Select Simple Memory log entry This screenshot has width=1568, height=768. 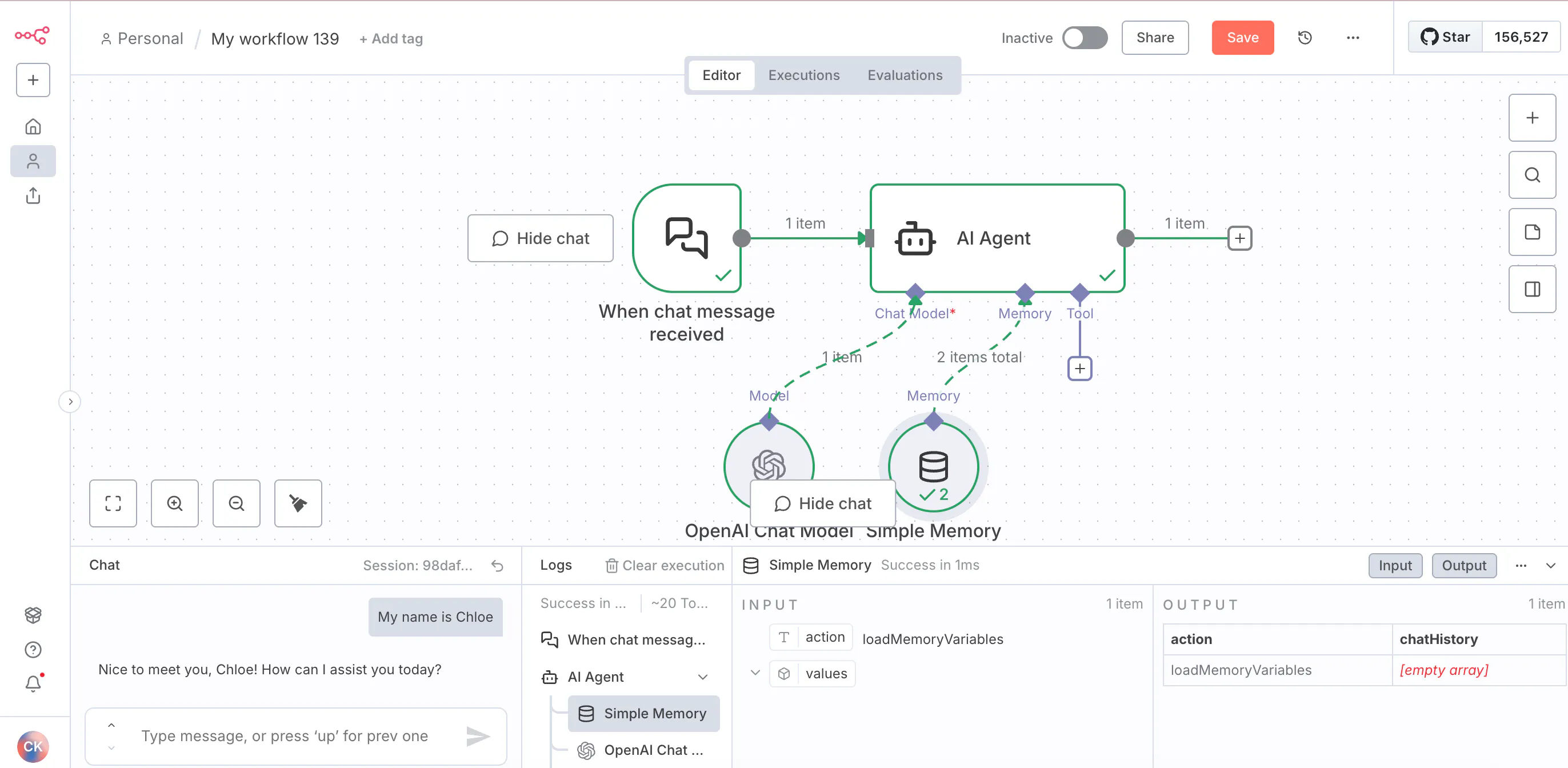pyautogui.click(x=643, y=713)
